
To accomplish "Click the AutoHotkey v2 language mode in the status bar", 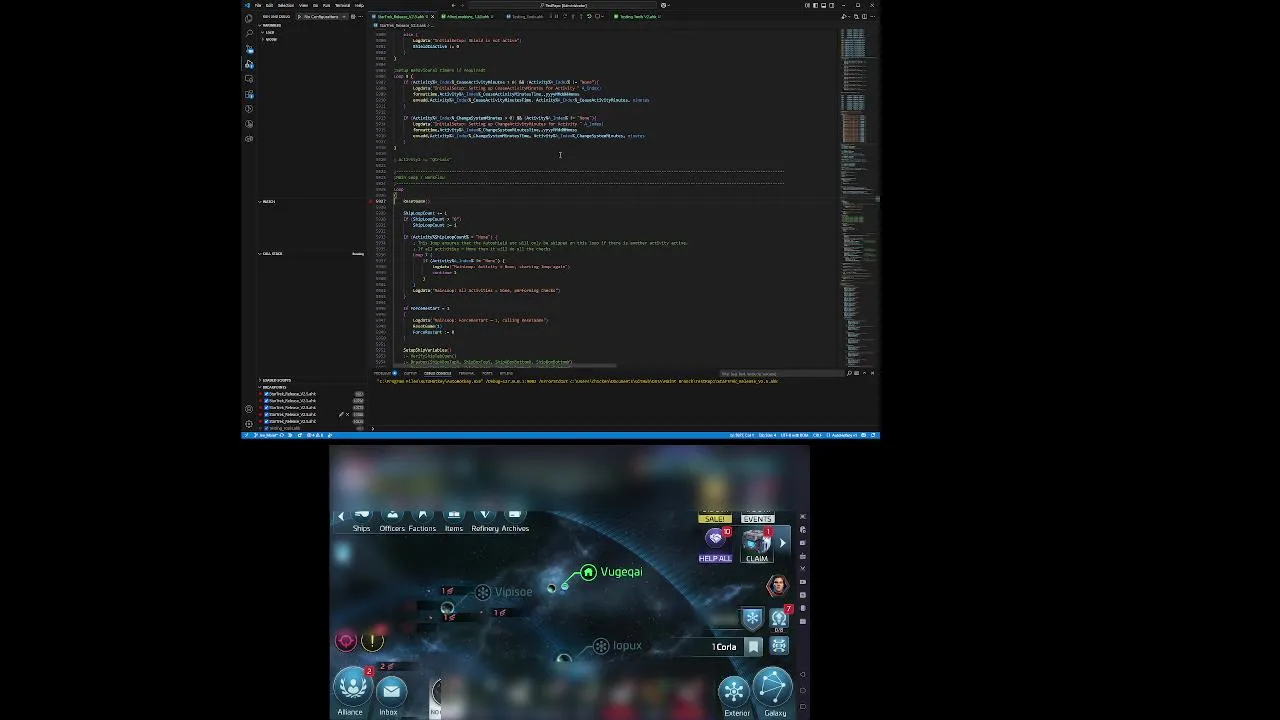I will 842,435.
